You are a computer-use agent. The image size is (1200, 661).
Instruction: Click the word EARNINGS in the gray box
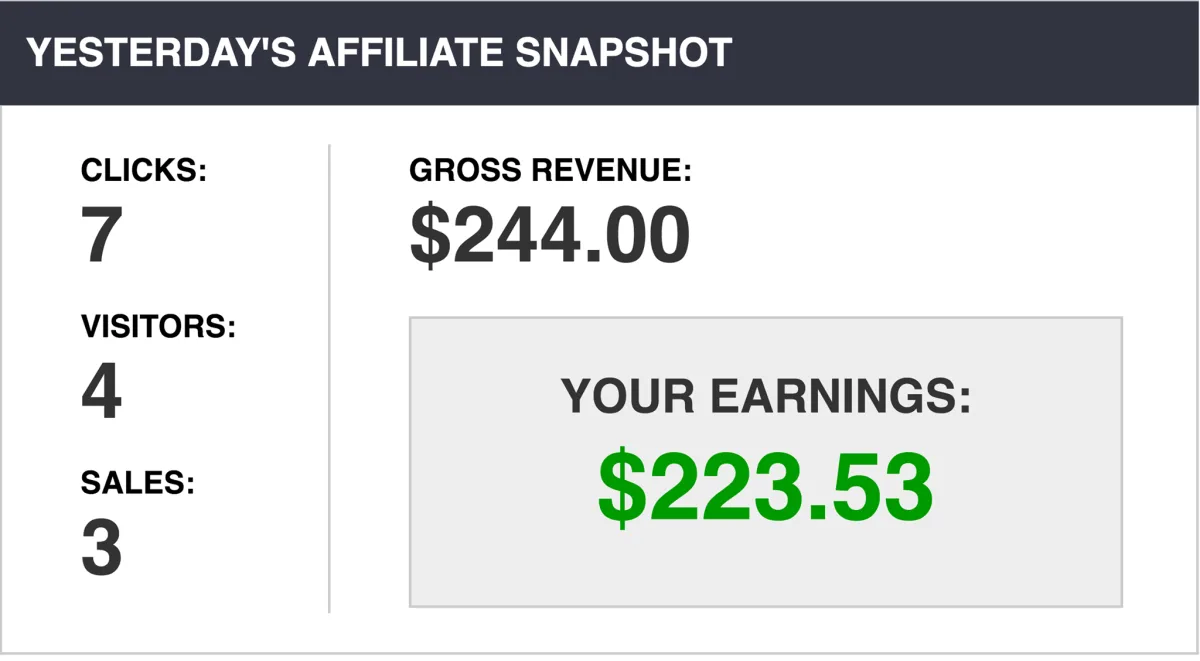coord(840,396)
